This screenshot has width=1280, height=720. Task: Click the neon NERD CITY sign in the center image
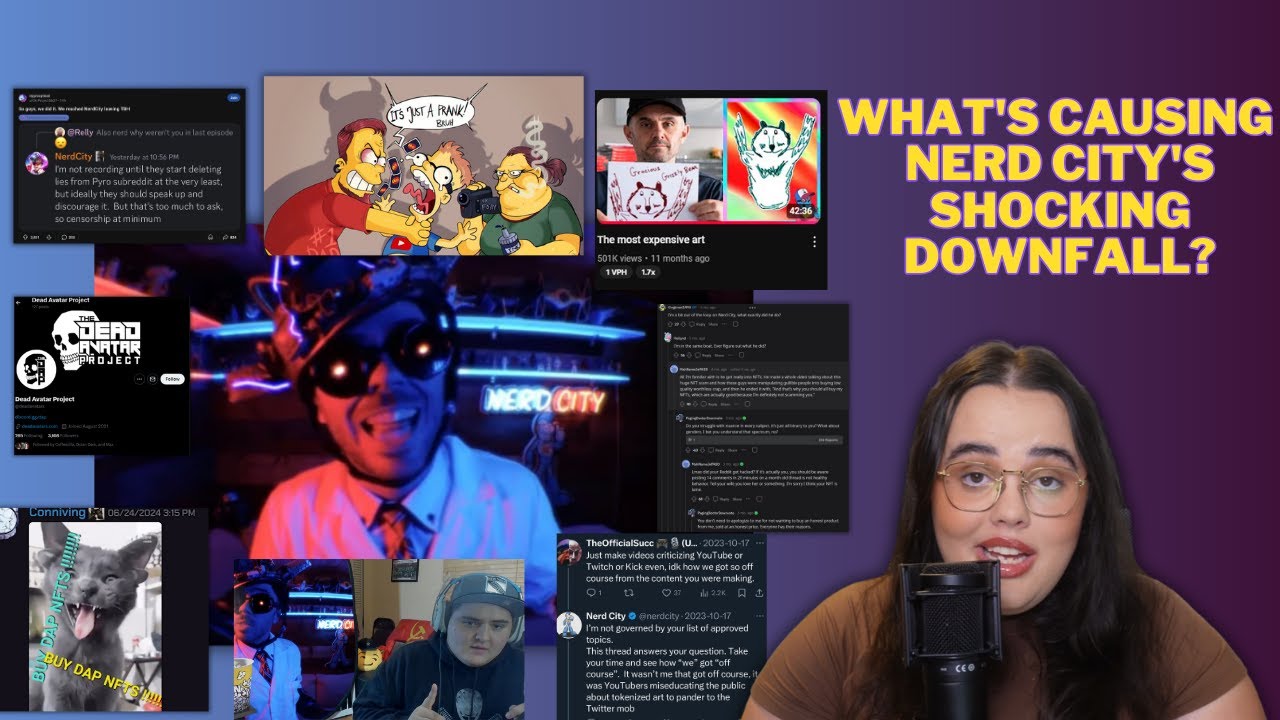(545, 400)
